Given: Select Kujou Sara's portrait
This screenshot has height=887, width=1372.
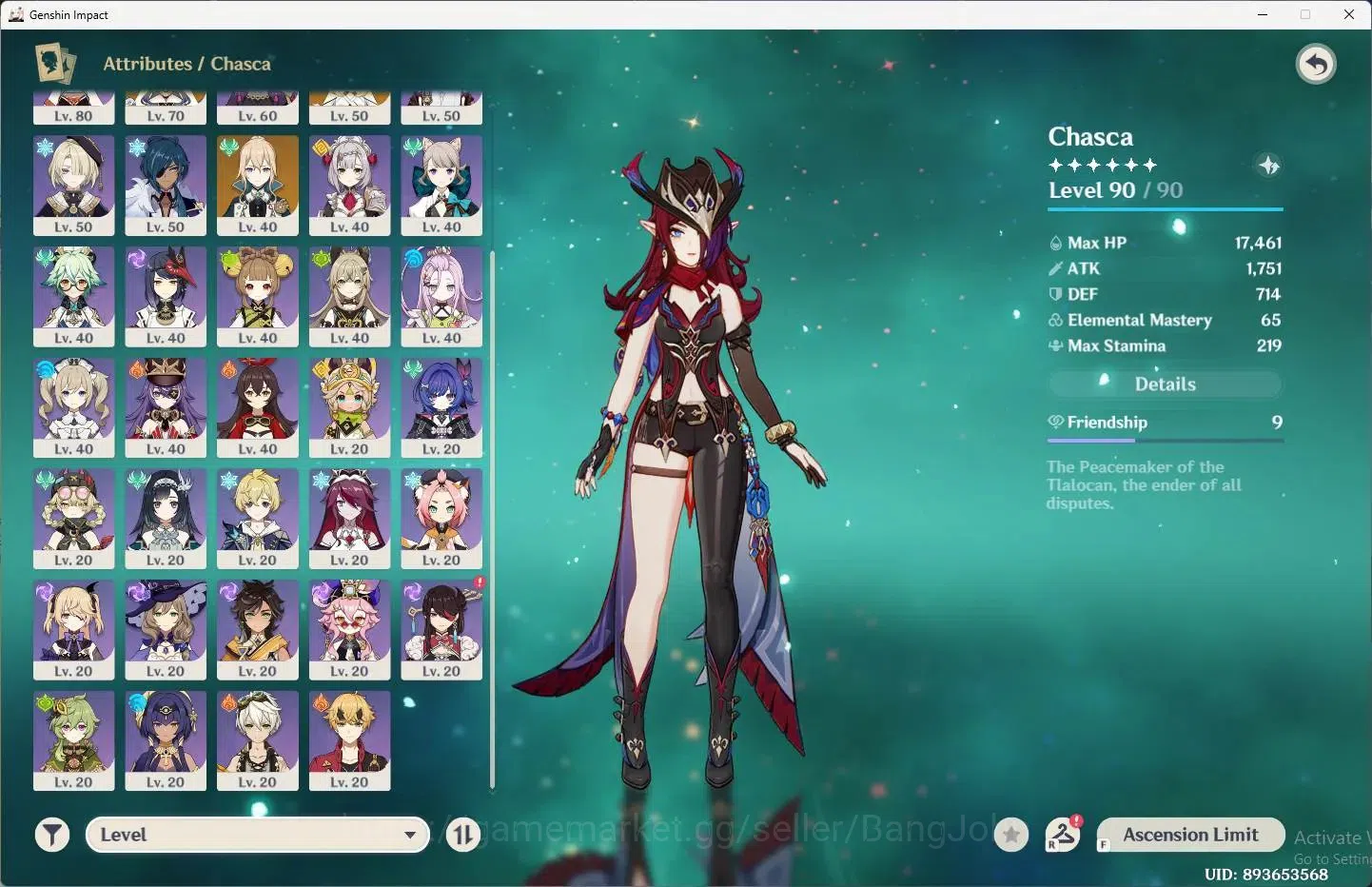Looking at the screenshot, I should tap(166, 297).
